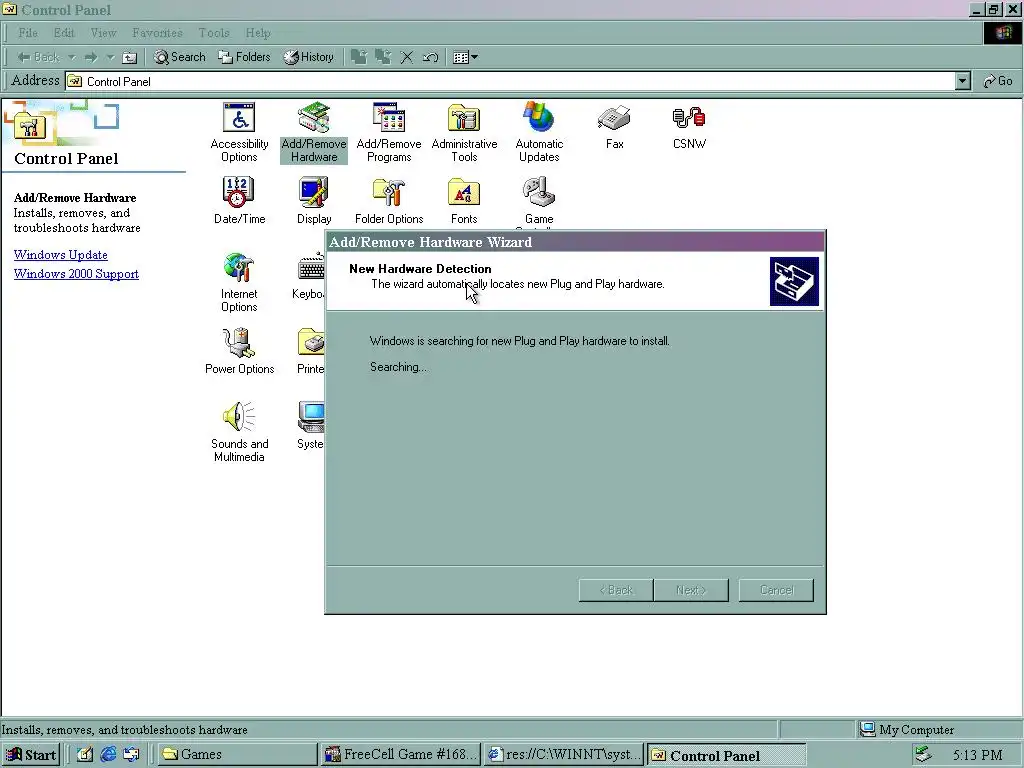Open the Views dropdown button

point(465,57)
